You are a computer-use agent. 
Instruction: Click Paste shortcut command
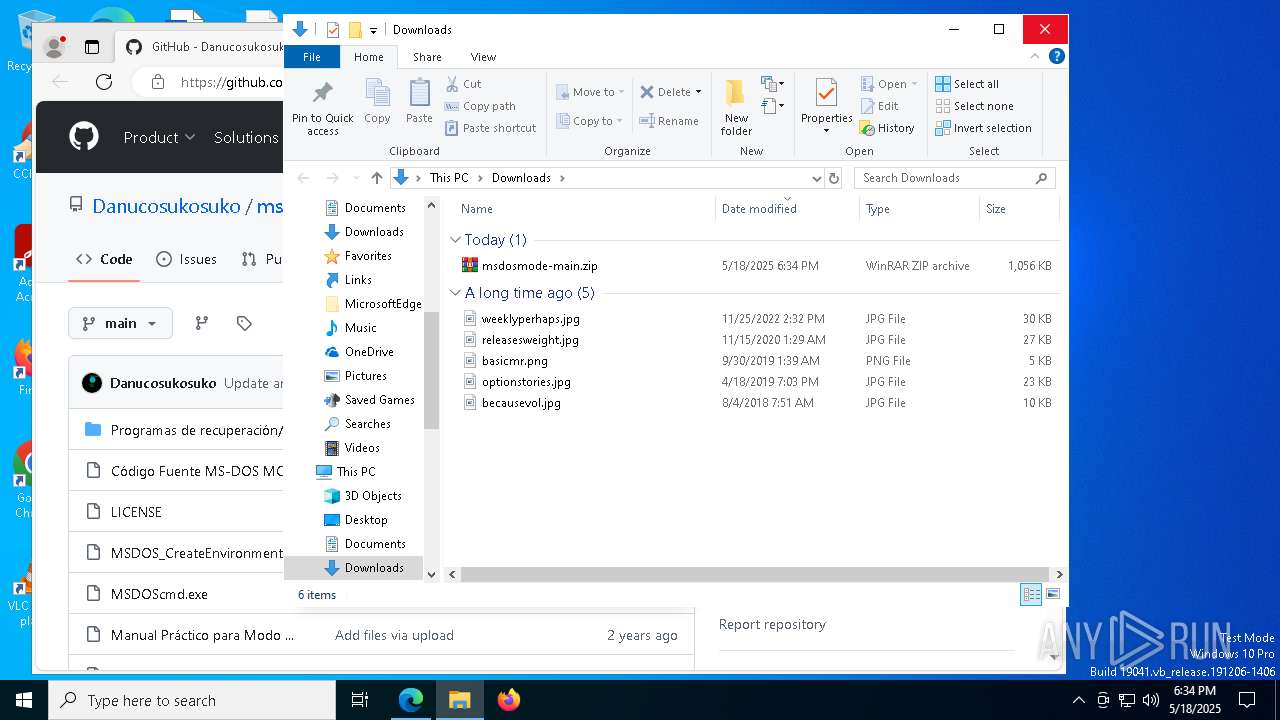(x=490, y=128)
